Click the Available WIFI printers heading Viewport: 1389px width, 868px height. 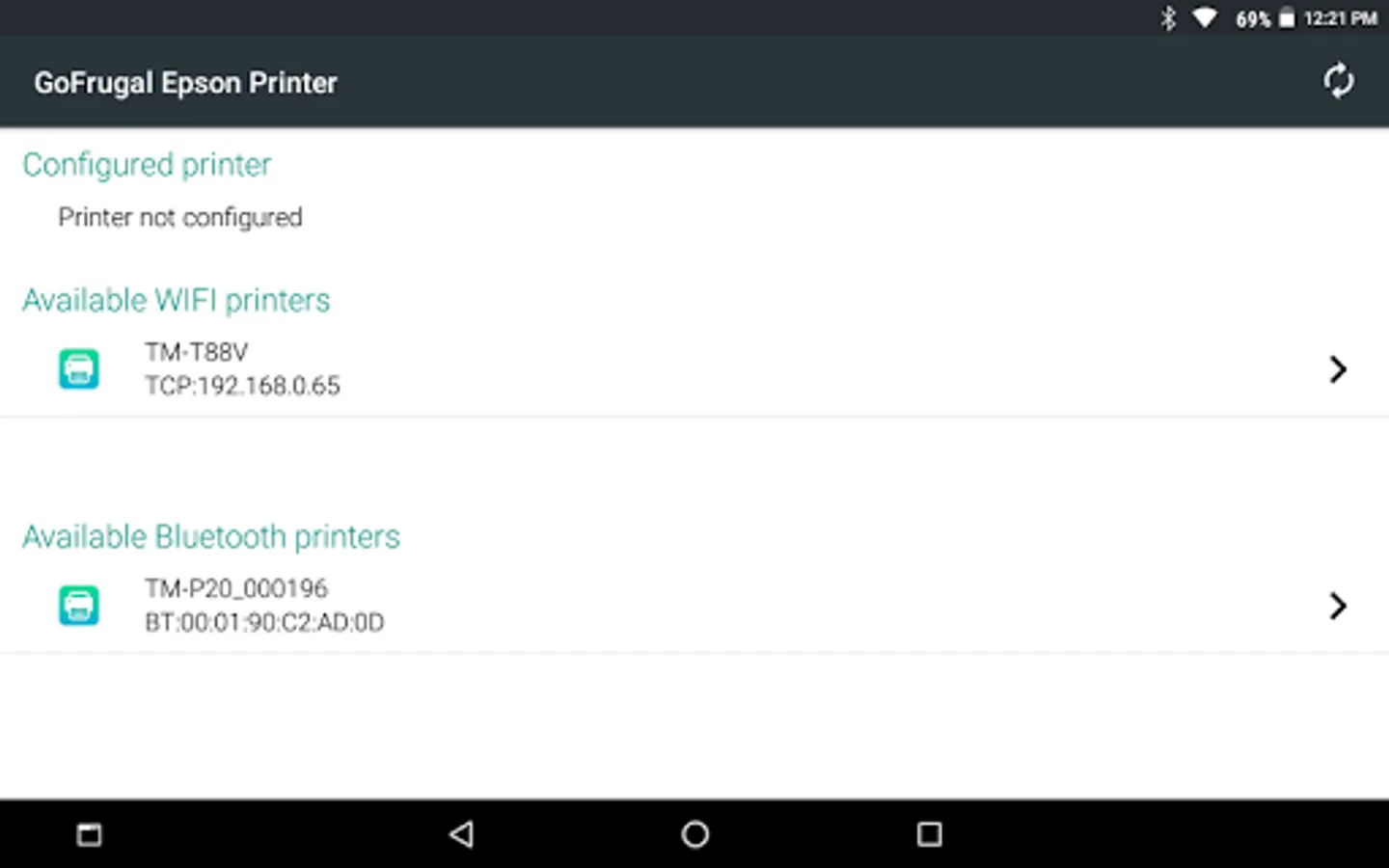click(x=177, y=300)
